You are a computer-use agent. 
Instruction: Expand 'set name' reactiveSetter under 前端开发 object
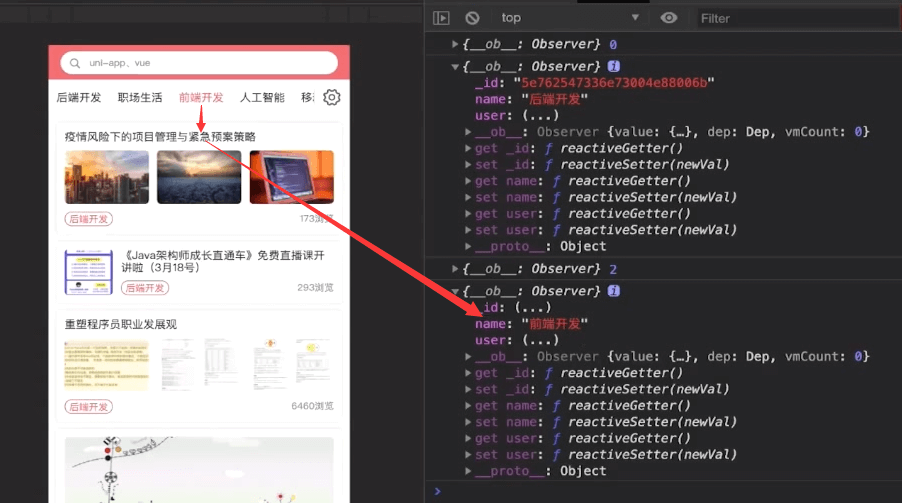pos(468,422)
